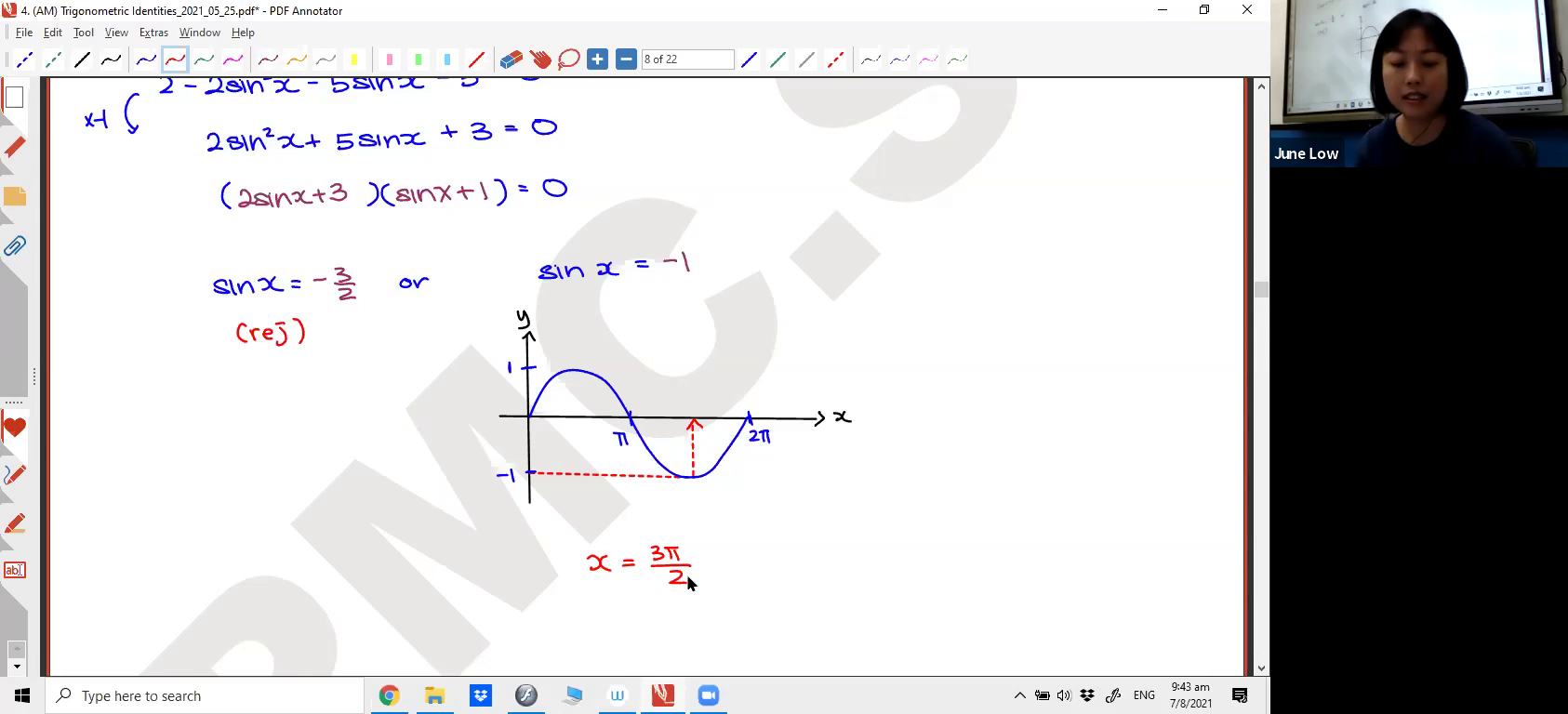Pick the yellow highlighter marker
This screenshot has width=1568, height=714.
(354, 59)
